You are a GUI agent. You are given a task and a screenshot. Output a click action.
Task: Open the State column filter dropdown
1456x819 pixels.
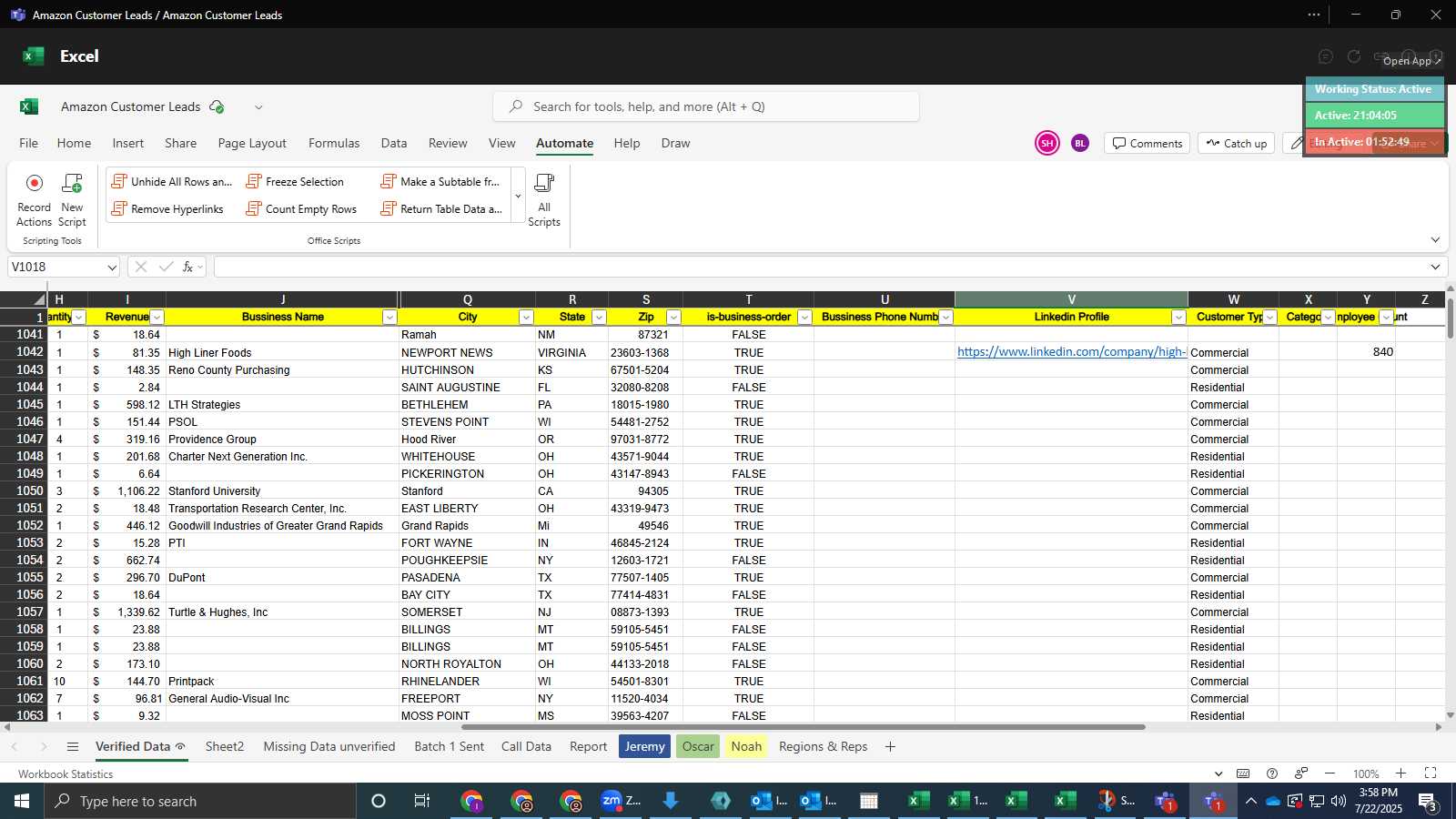coord(599,317)
